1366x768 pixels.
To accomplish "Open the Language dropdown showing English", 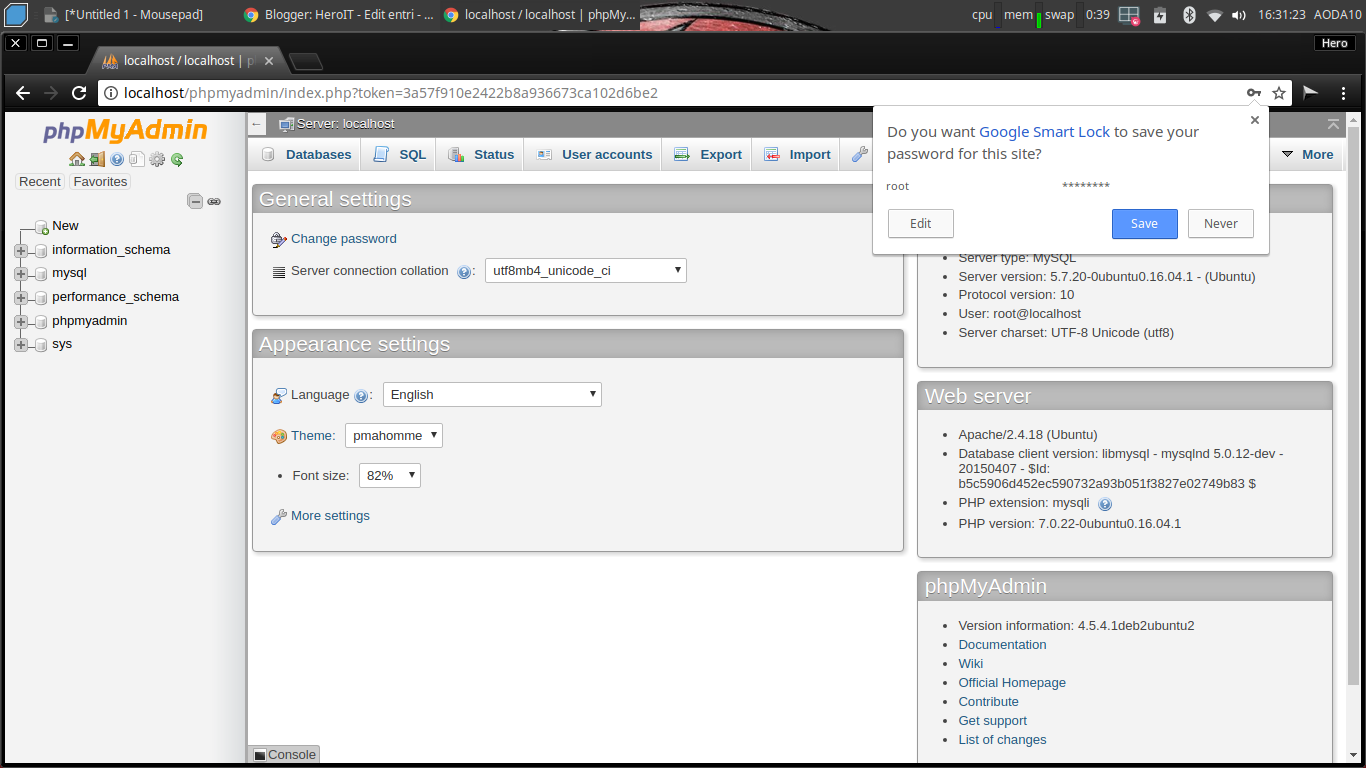I will [492, 394].
